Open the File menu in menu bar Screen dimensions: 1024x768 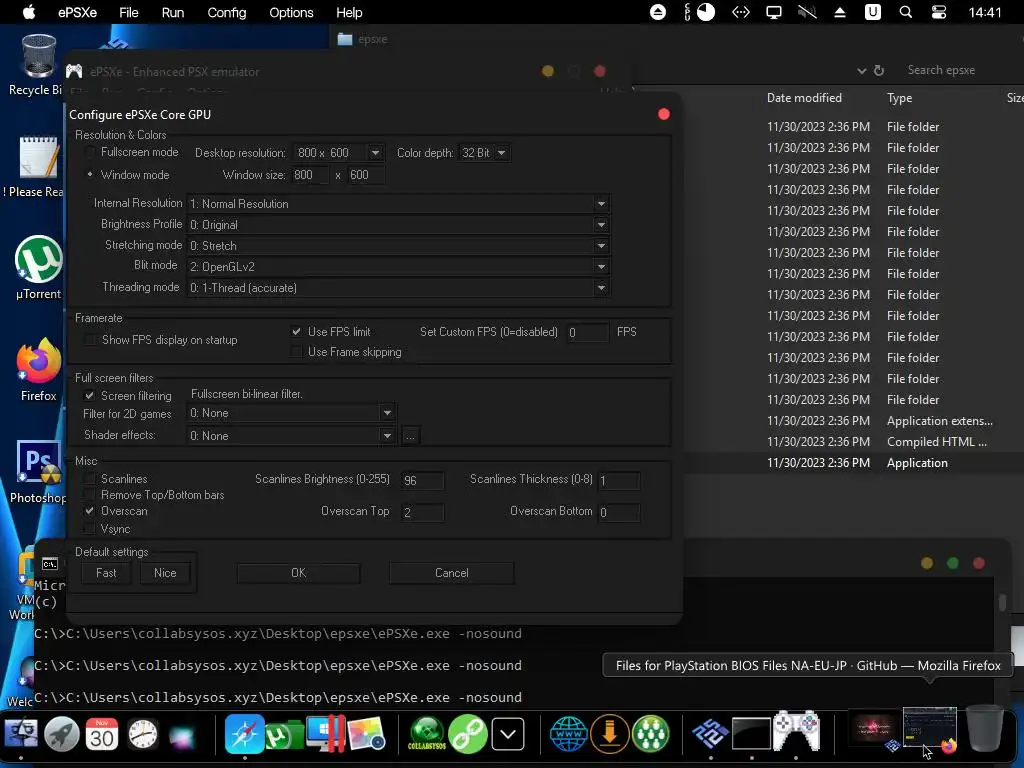click(129, 12)
